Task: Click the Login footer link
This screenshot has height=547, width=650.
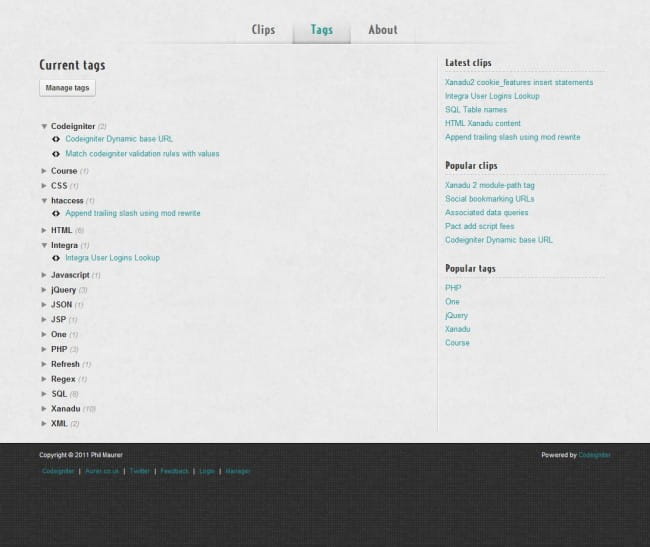Action: (x=207, y=471)
